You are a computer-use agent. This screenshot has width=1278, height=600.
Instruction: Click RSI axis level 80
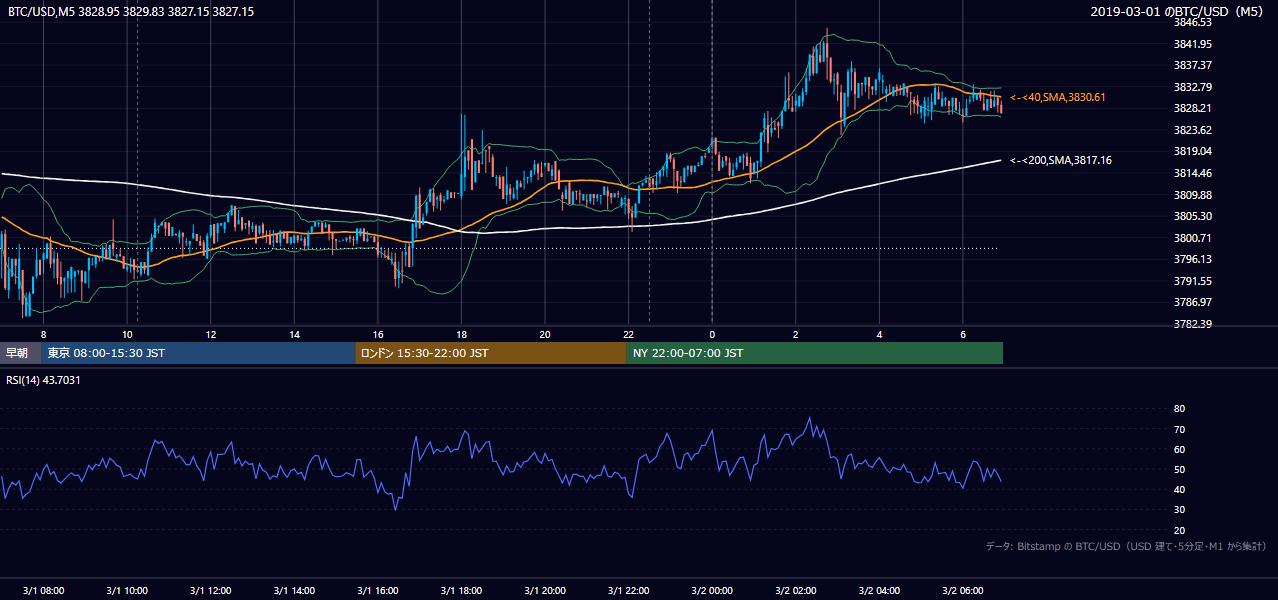tap(1179, 409)
